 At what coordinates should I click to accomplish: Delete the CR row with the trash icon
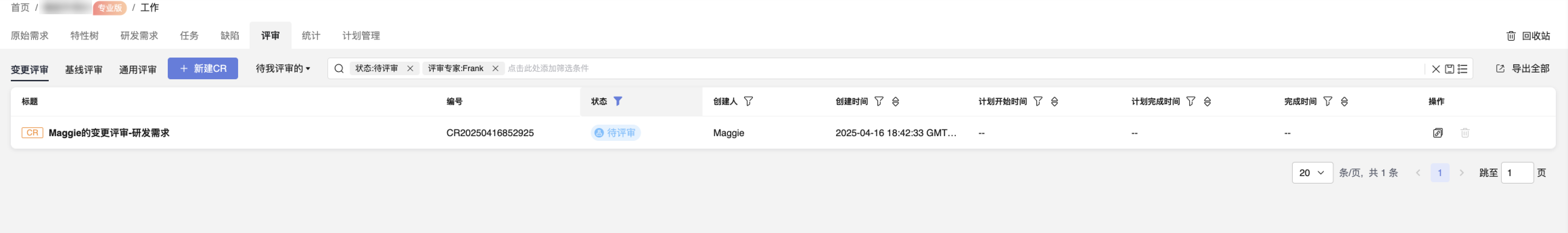coord(1465,133)
